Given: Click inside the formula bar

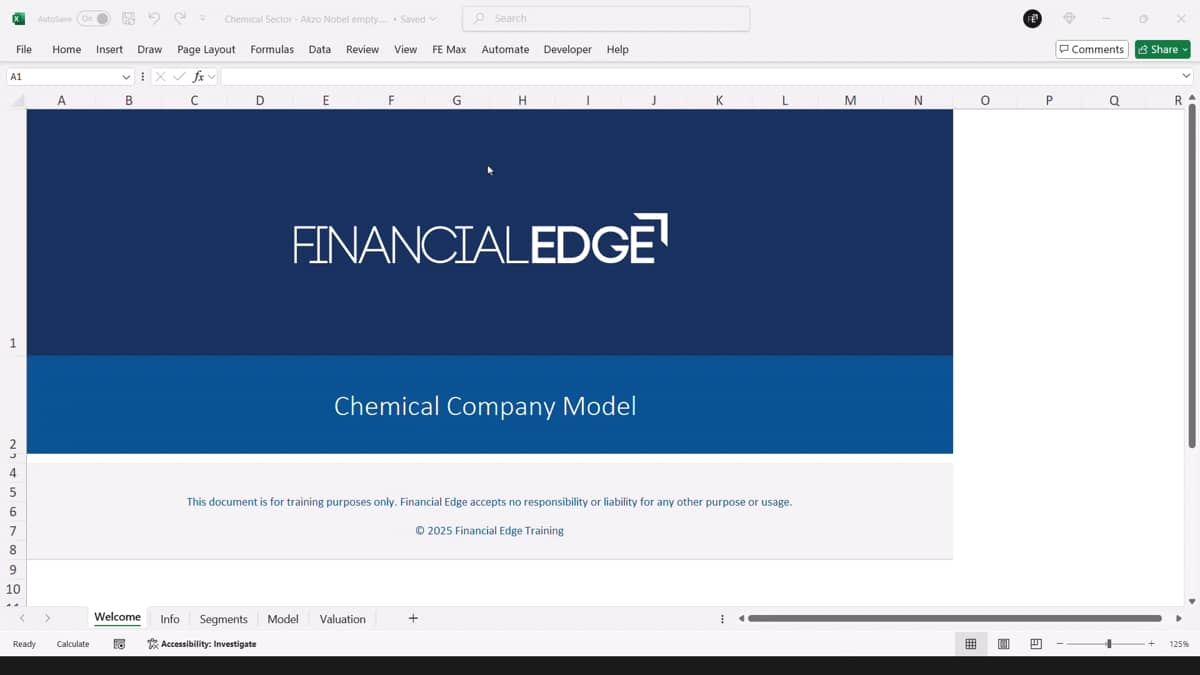Looking at the screenshot, I should (x=699, y=76).
